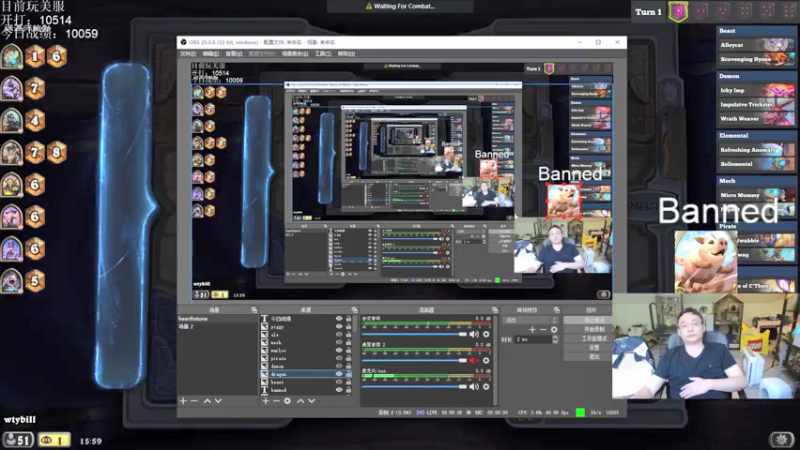Image resolution: width=800 pixels, height=450 pixels.
Task: Click Scavenging Hyena in minion list
Action: 757,59
